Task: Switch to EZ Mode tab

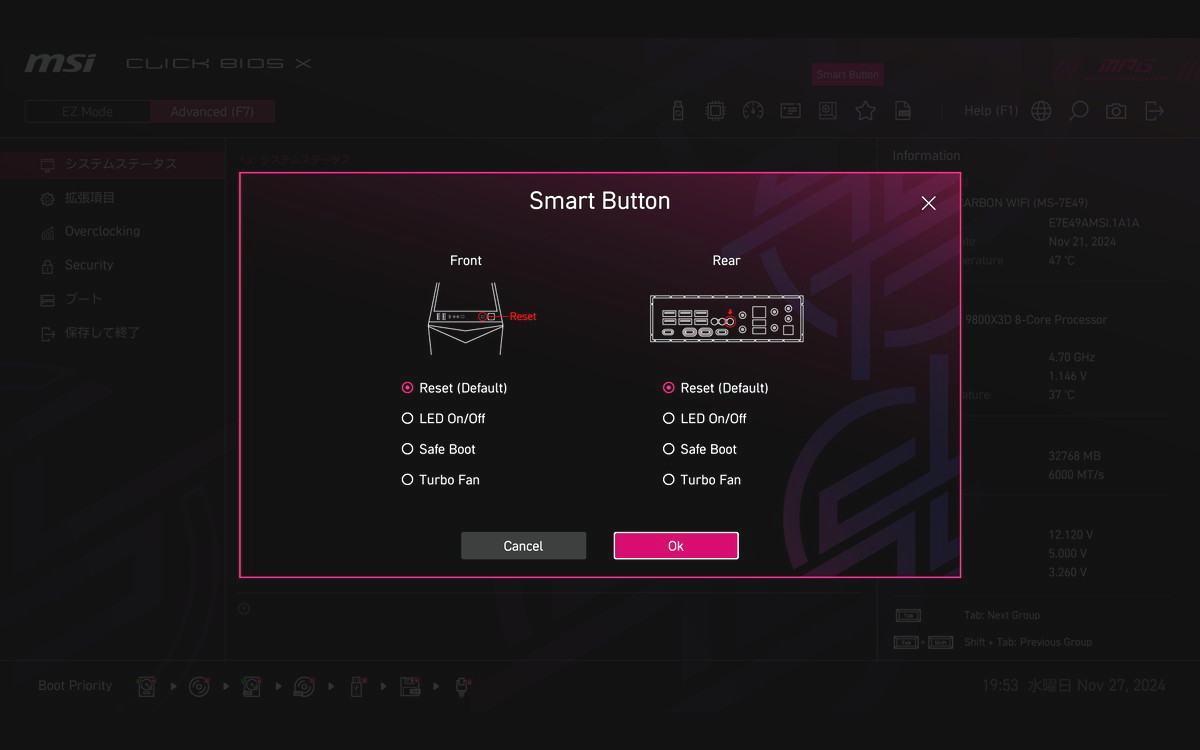Action: click(x=87, y=112)
